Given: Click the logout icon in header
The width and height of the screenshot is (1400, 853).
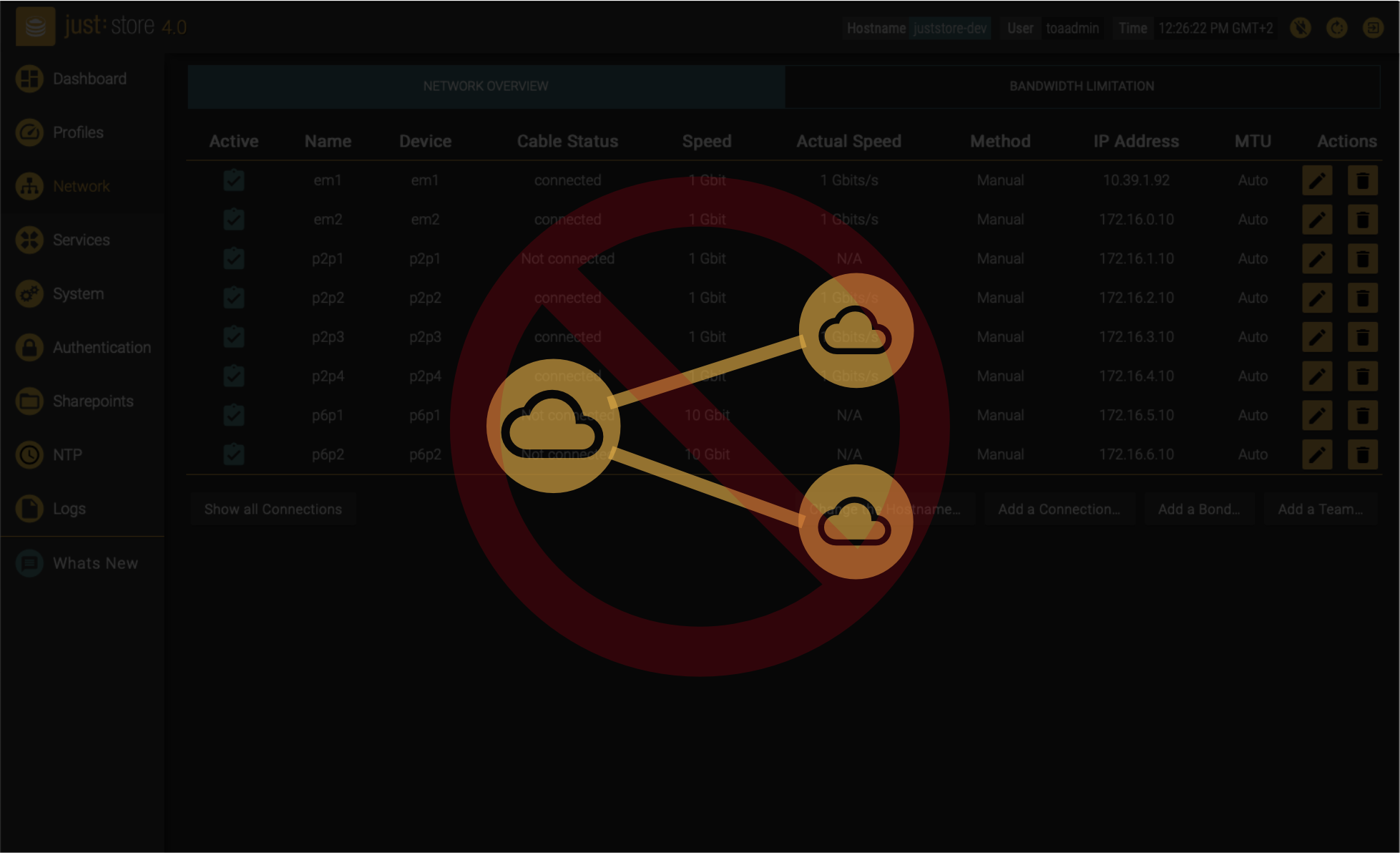Looking at the screenshot, I should point(1373,28).
